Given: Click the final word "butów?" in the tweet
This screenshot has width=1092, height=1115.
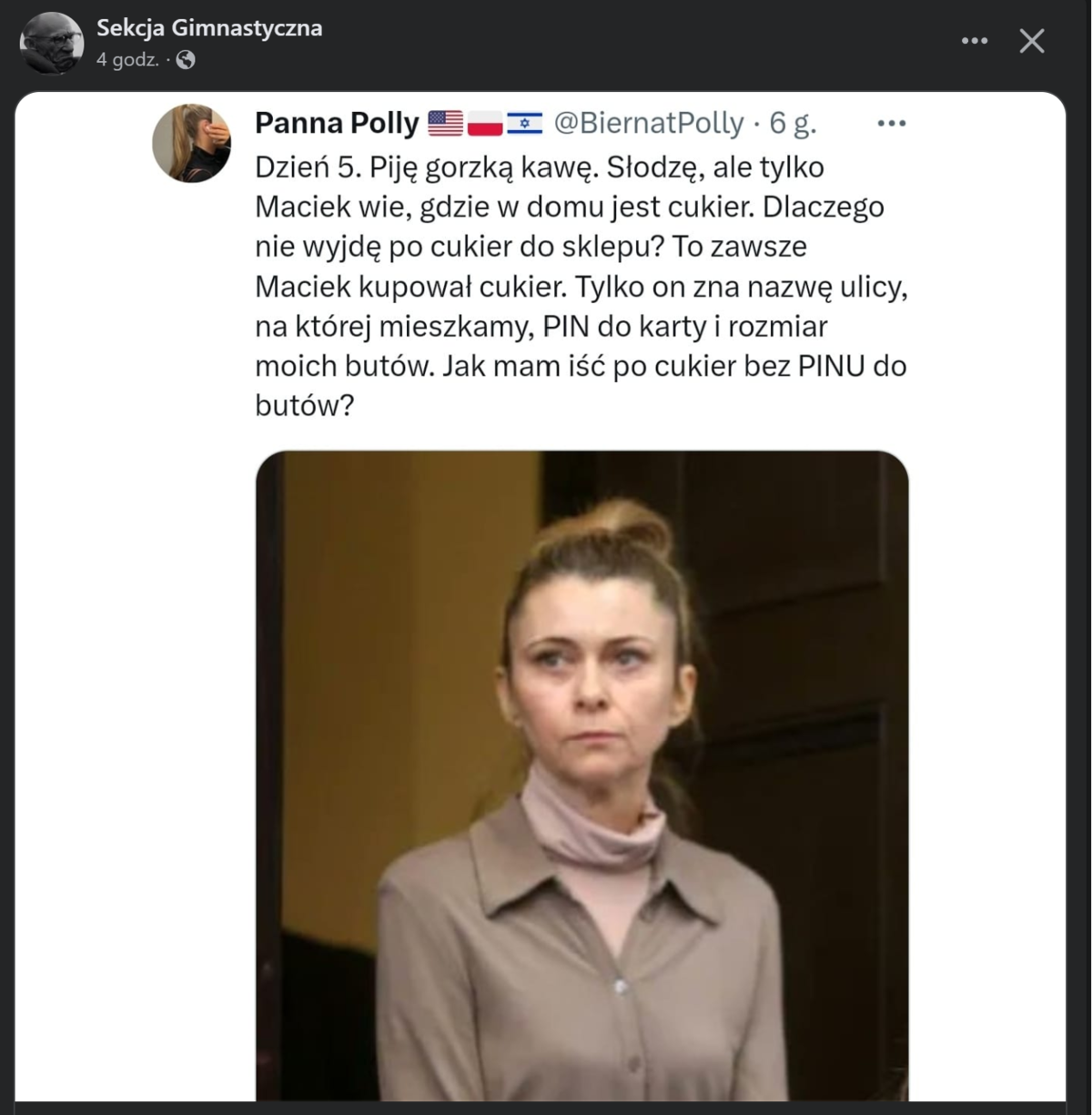Looking at the screenshot, I should coord(304,405).
